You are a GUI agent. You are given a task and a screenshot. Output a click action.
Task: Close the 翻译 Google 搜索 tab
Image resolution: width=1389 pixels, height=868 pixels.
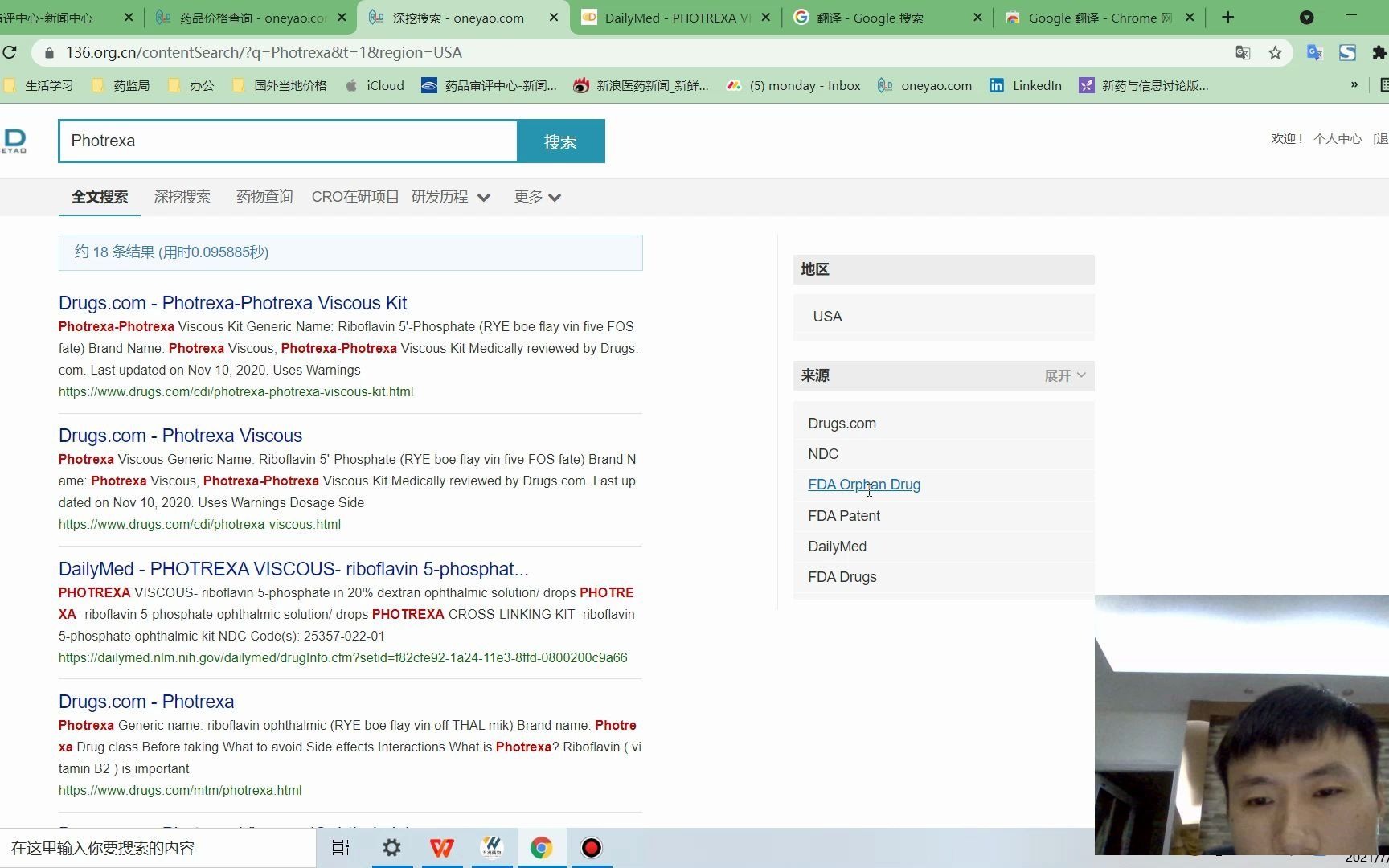977,17
